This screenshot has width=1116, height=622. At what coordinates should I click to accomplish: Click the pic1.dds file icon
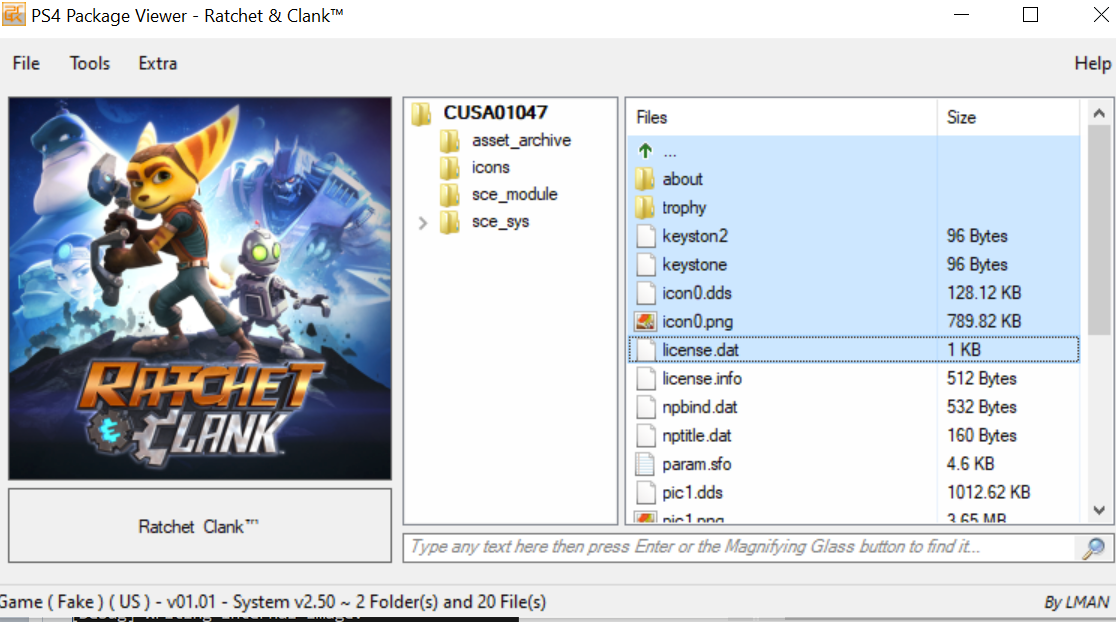[646, 492]
